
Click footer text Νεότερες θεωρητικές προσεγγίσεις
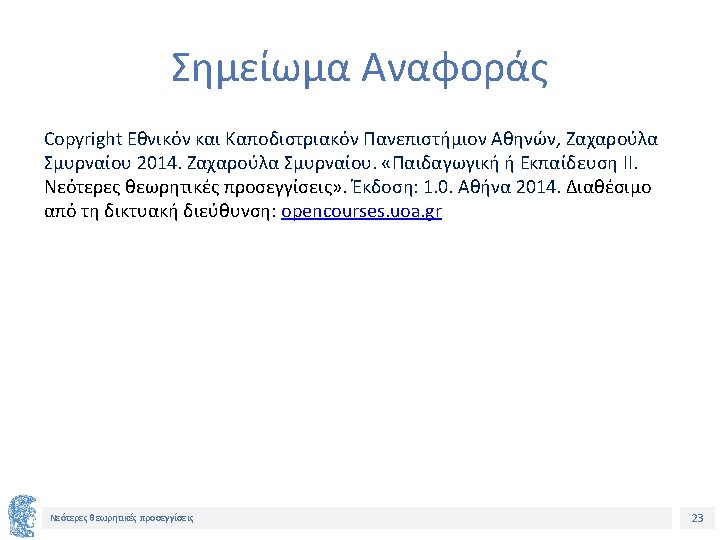(122, 518)
